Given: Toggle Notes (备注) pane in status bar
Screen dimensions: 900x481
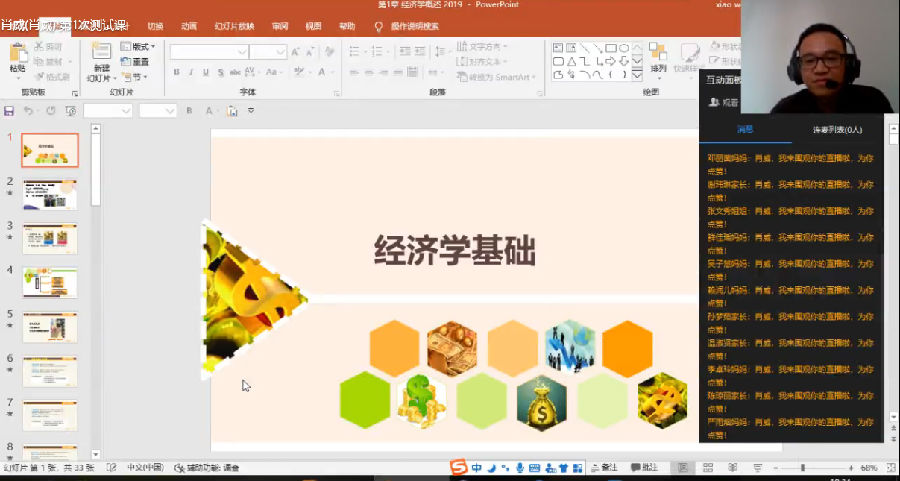Looking at the screenshot, I should [x=605, y=468].
